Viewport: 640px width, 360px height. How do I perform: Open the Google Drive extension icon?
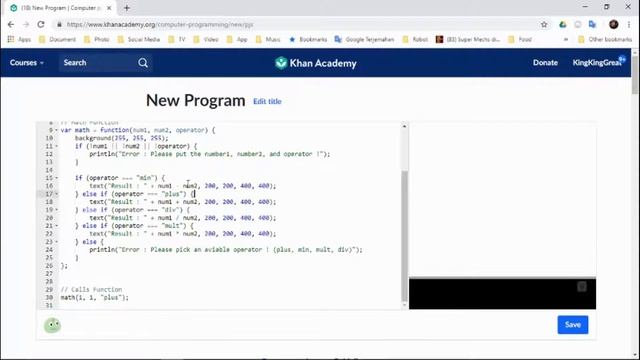[563, 24]
